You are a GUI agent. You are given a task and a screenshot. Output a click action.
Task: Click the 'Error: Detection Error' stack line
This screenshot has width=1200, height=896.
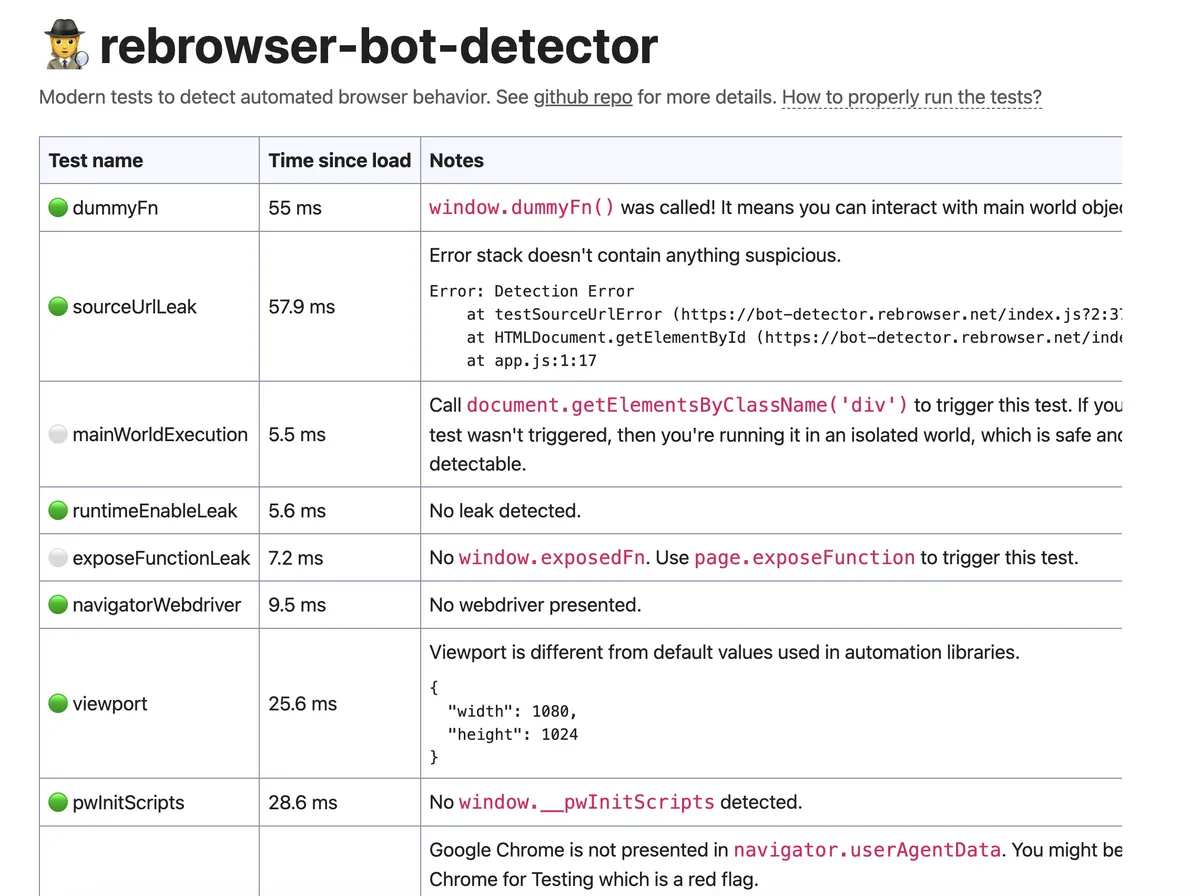point(531,291)
